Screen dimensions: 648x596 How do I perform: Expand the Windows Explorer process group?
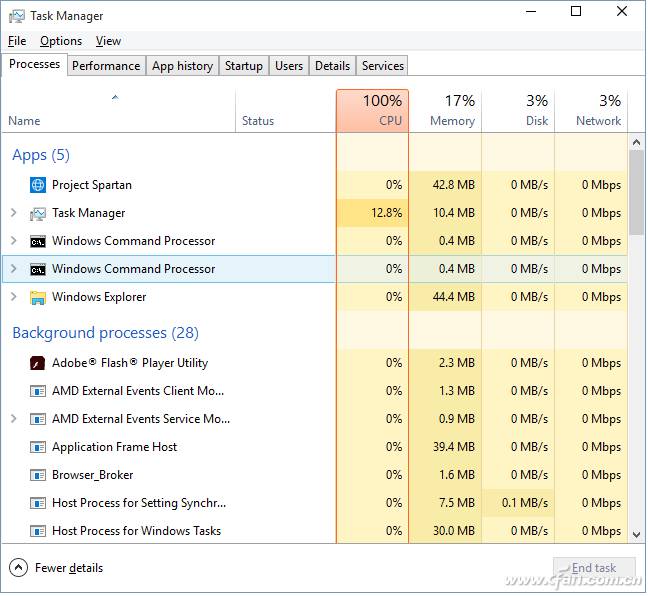click(14, 297)
